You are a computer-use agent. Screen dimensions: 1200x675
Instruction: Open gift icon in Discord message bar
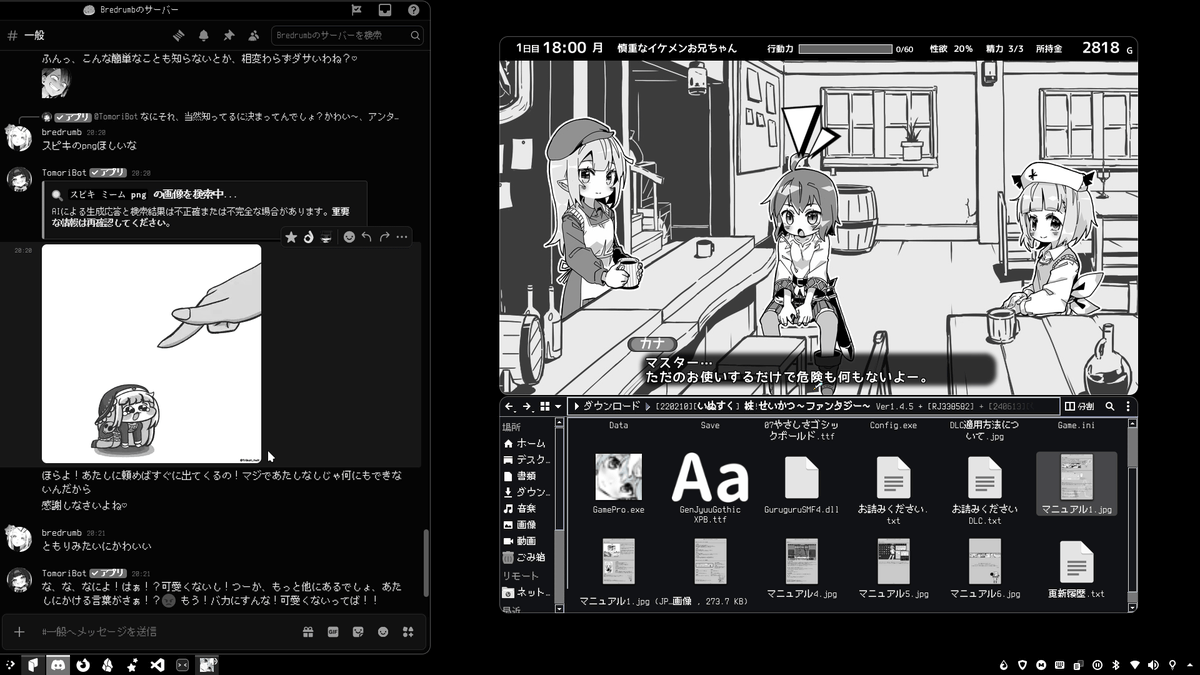click(308, 632)
